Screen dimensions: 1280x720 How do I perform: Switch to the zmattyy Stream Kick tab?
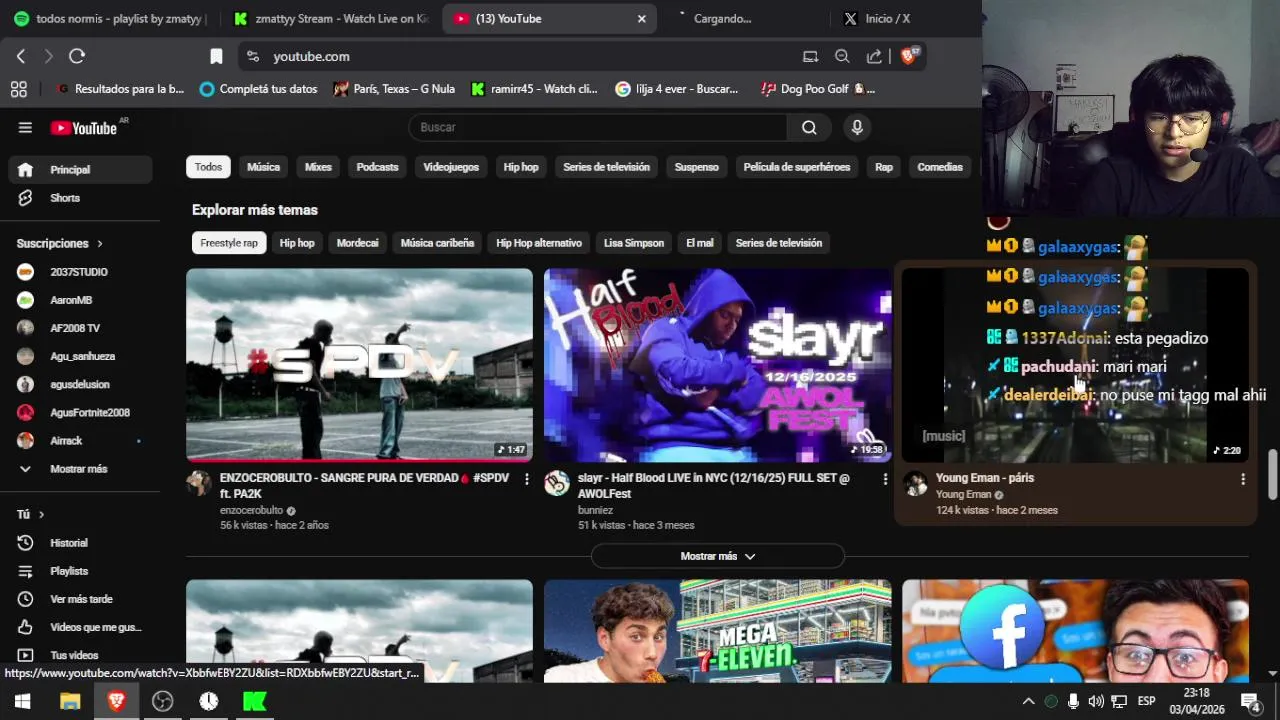pyautogui.click(x=332, y=18)
